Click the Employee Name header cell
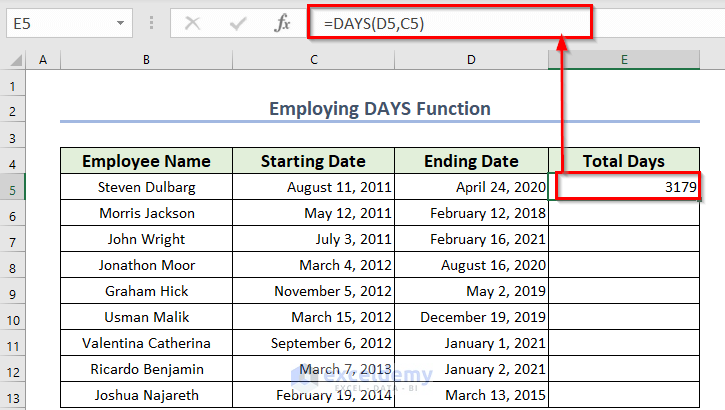The width and height of the screenshot is (725, 410). pyautogui.click(x=146, y=161)
